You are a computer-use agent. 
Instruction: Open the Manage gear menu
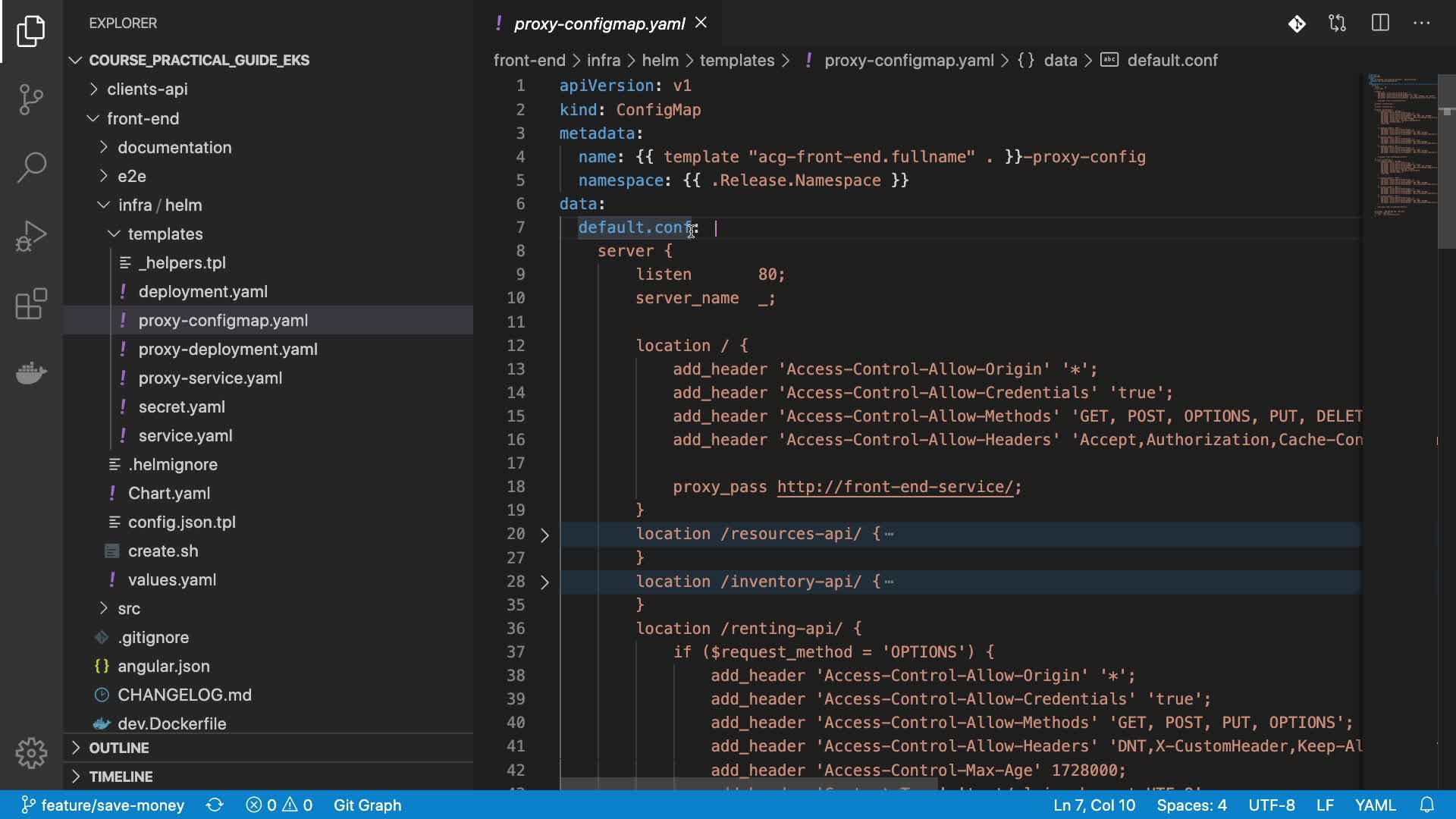pyautogui.click(x=31, y=752)
